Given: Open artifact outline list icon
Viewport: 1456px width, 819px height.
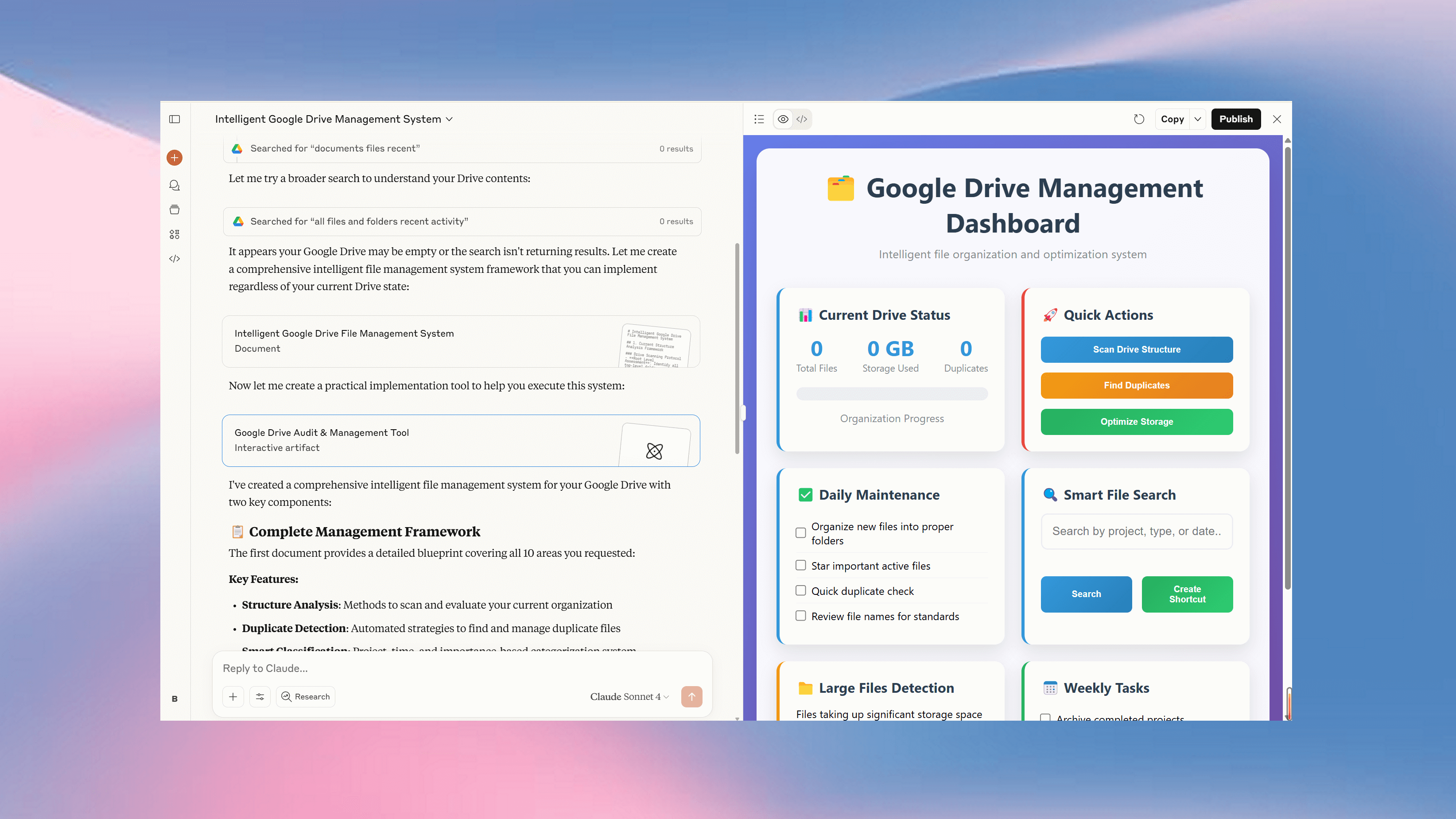Looking at the screenshot, I should point(759,119).
